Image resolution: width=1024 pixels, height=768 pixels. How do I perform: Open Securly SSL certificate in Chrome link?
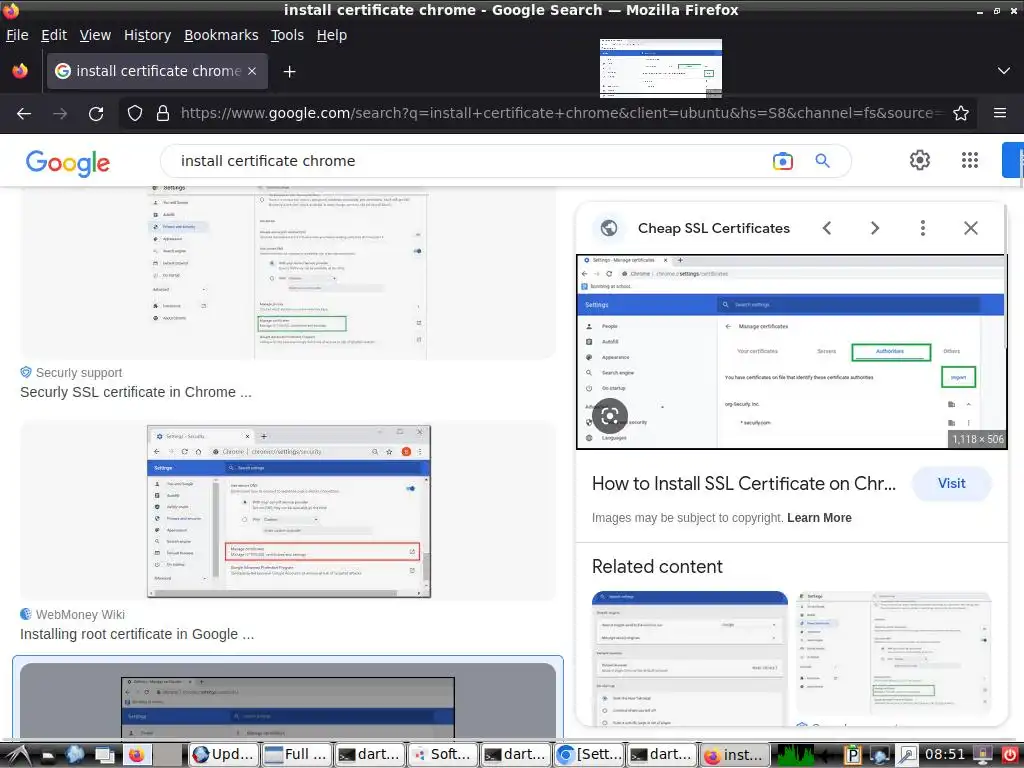[136, 392]
